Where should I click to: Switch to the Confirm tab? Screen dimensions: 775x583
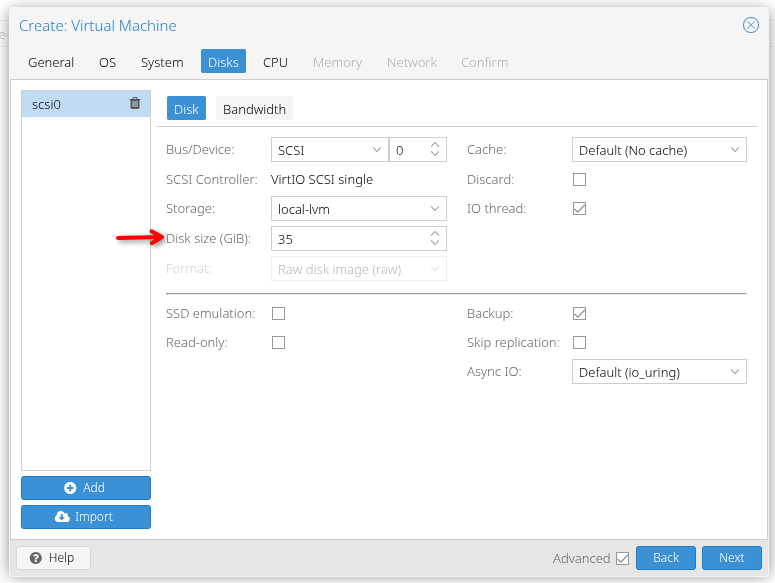tap(484, 62)
